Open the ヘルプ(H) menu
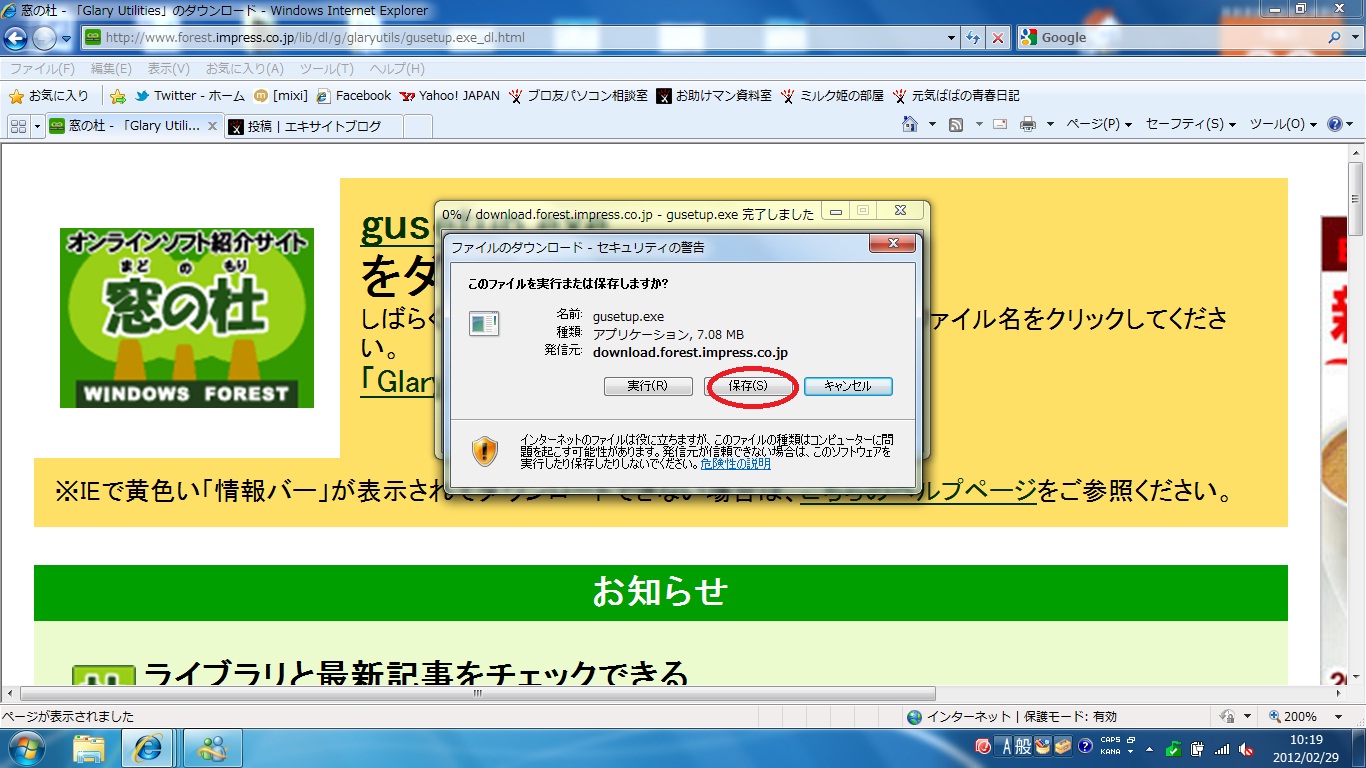 coord(397,69)
